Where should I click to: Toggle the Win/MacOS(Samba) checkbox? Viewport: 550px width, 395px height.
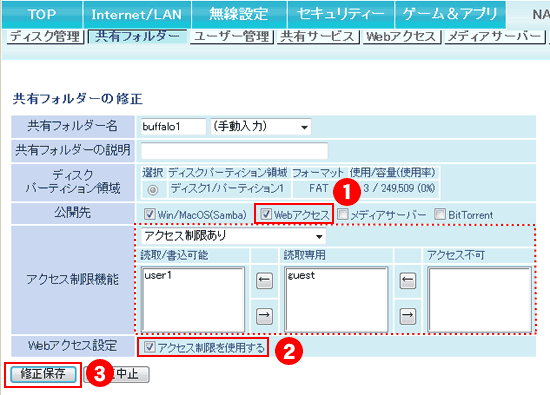click(x=150, y=214)
